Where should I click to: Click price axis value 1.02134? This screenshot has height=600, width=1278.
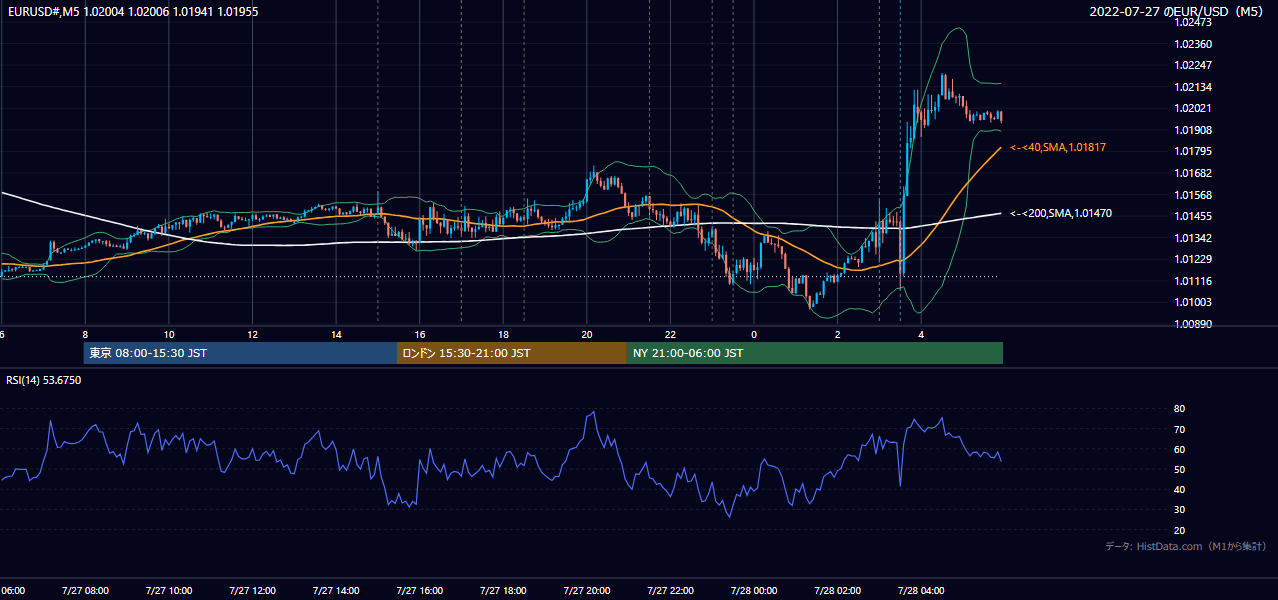click(1193, 87)
